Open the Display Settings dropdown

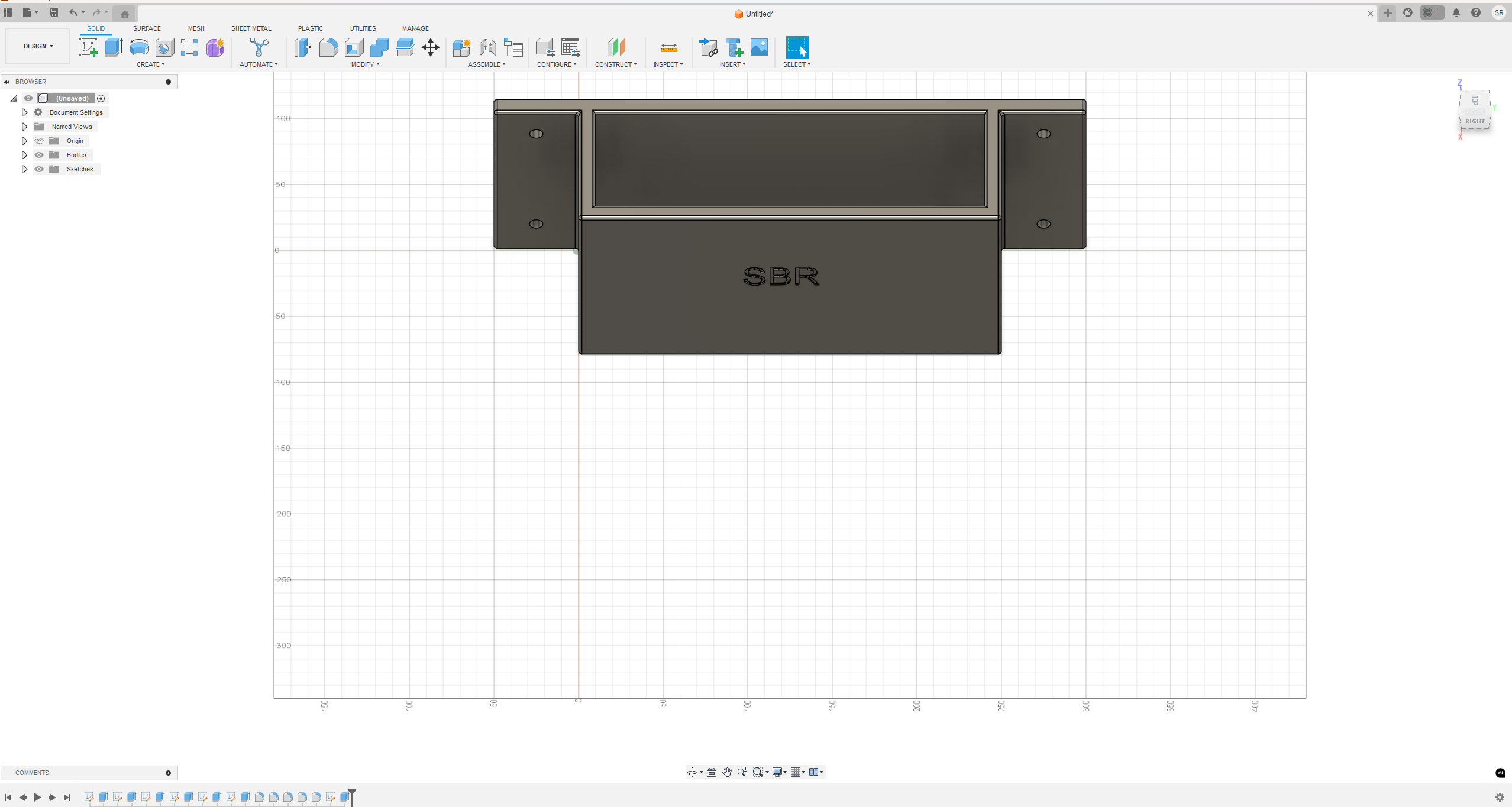(780, 772)
